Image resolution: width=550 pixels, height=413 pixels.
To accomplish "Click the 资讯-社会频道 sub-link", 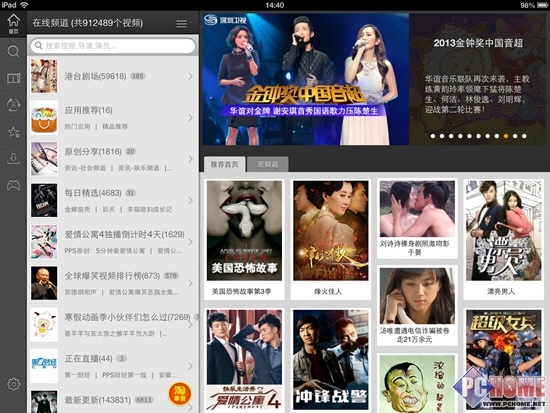I will 85,168.
